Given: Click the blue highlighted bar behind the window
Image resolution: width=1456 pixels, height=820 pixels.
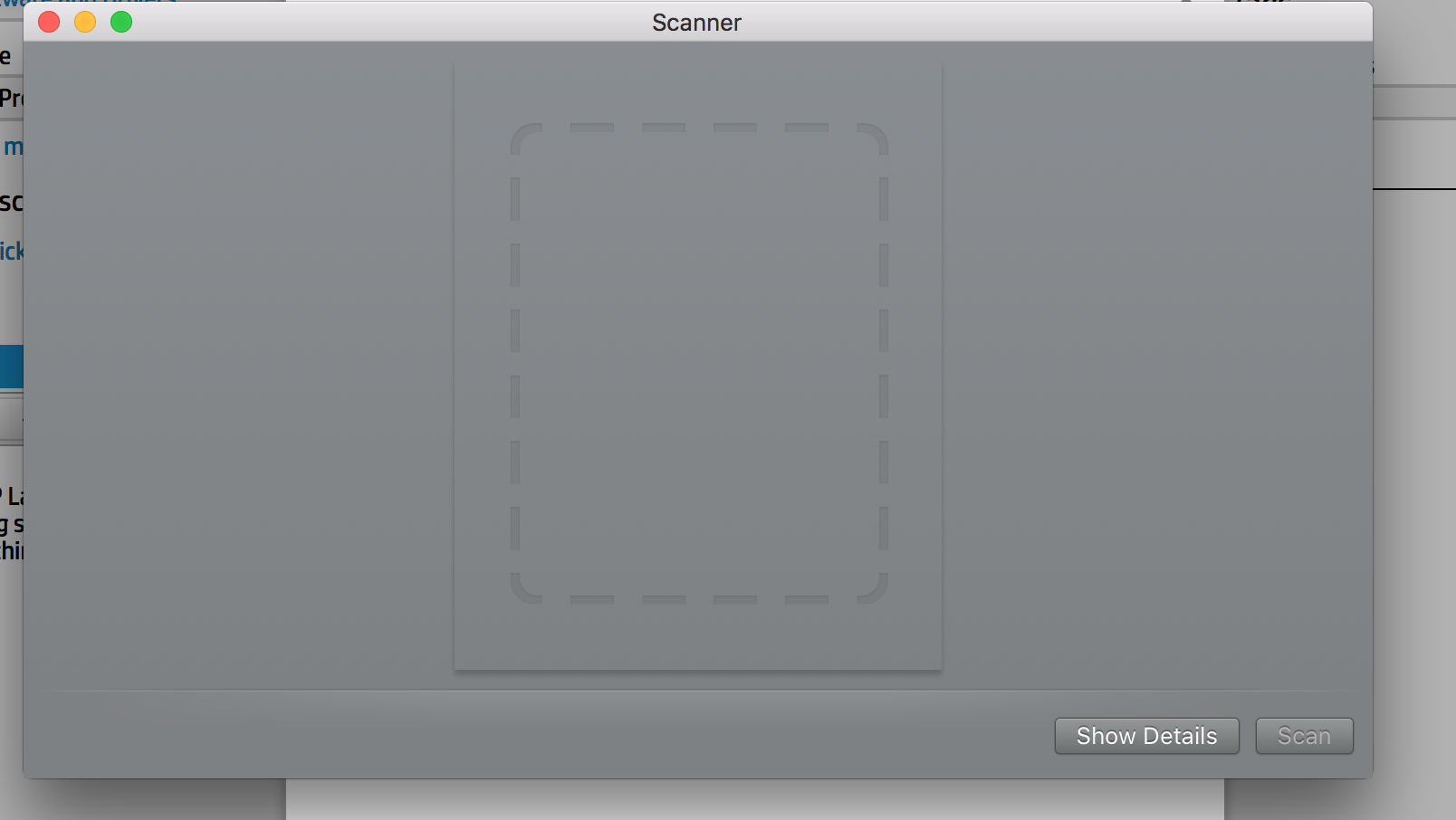Looking at the screenshot, I should 11,367.
